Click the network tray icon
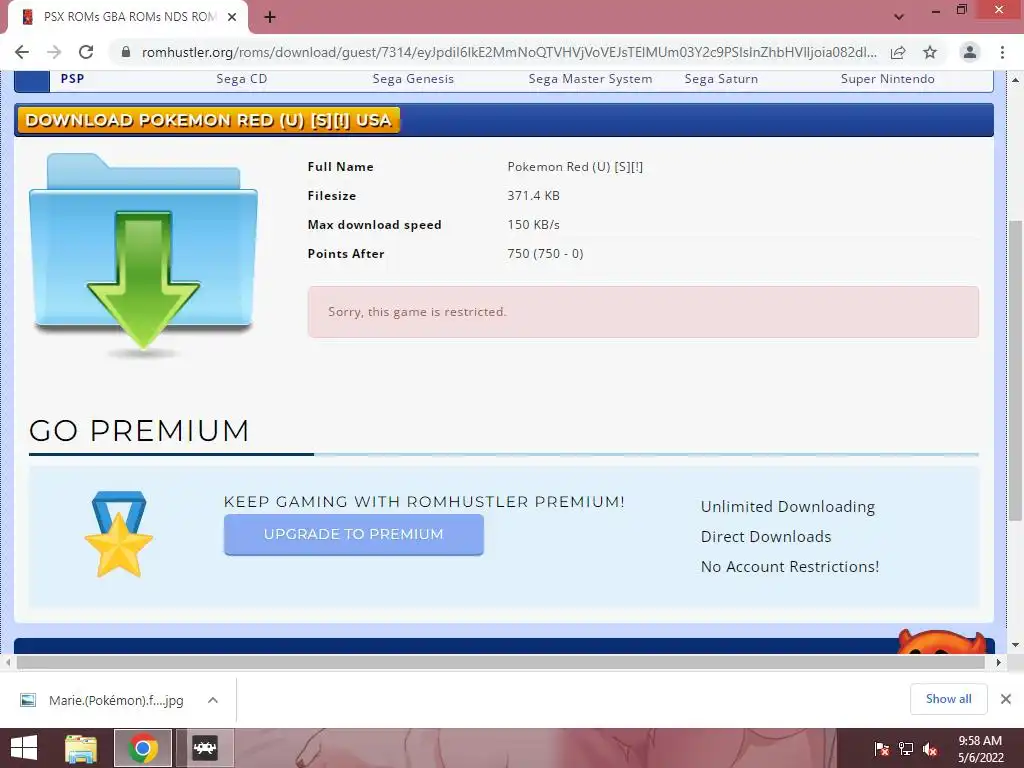This screenshot has width=1024, height=768. coord(906,749)
